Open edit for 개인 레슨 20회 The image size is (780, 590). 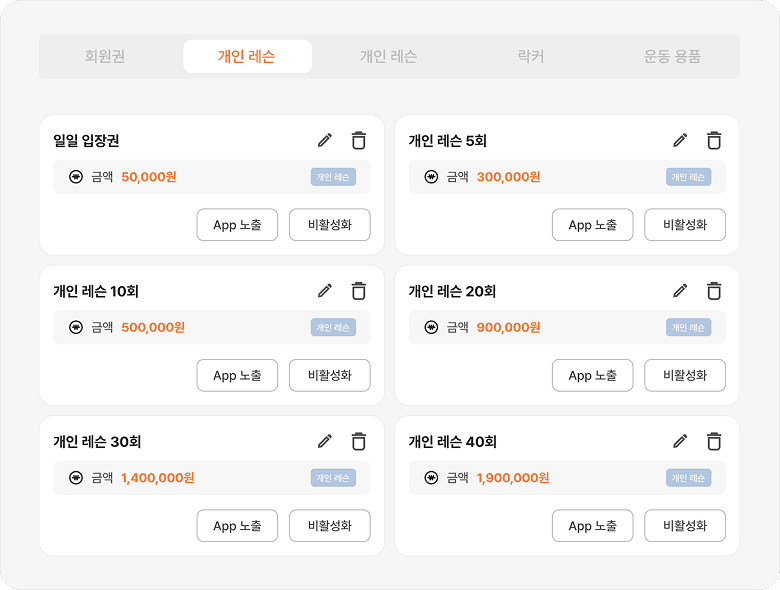(x=680, y=291)
